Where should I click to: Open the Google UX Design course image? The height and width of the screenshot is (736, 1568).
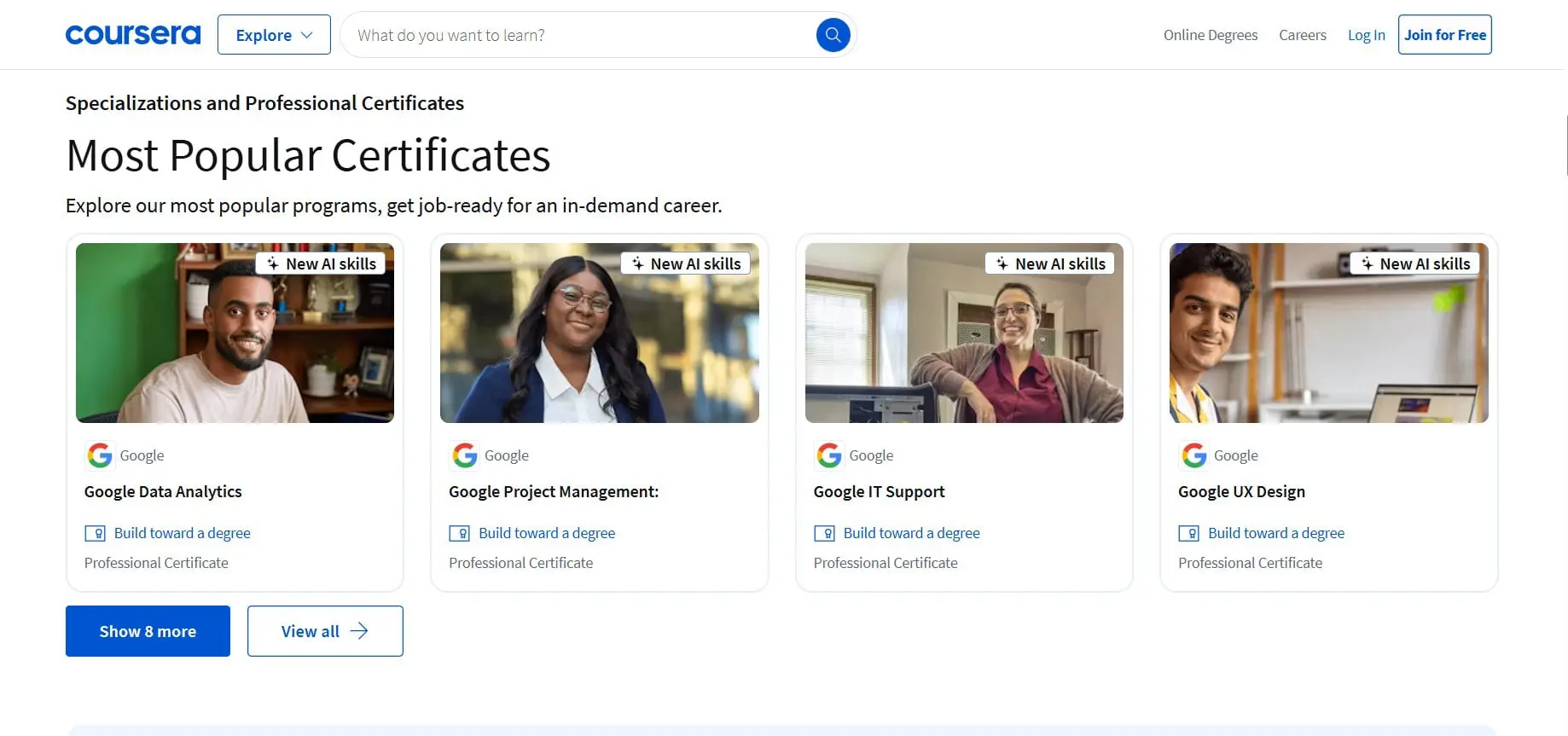[1329, 333]
